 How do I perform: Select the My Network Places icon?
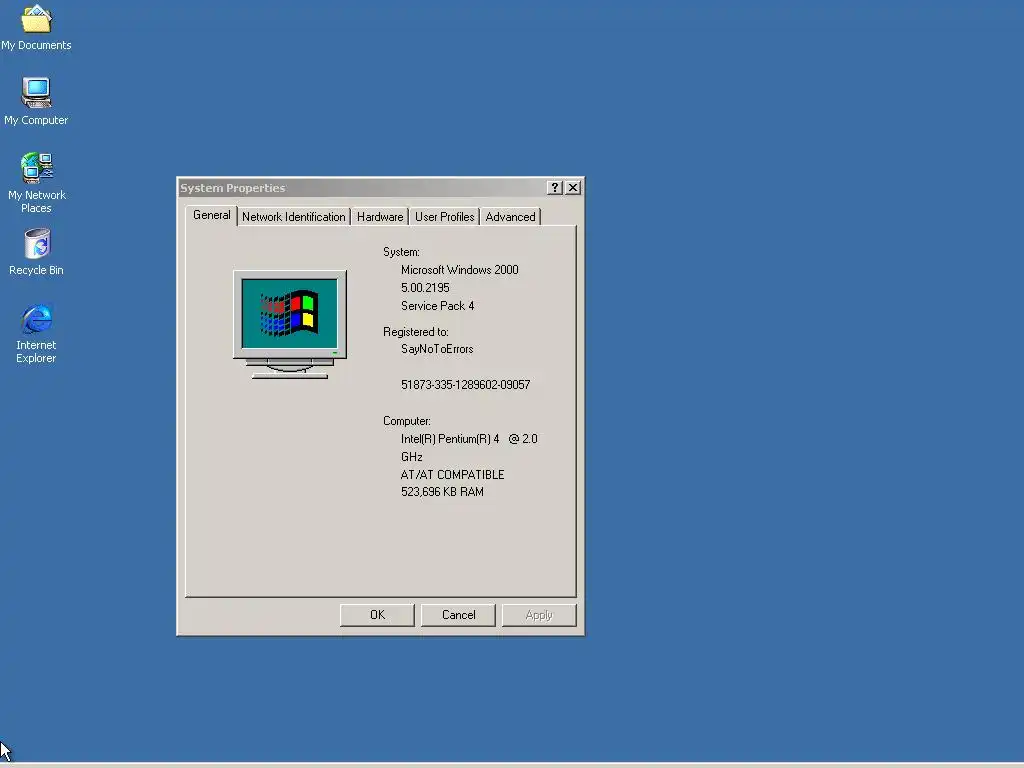[36, 183]
